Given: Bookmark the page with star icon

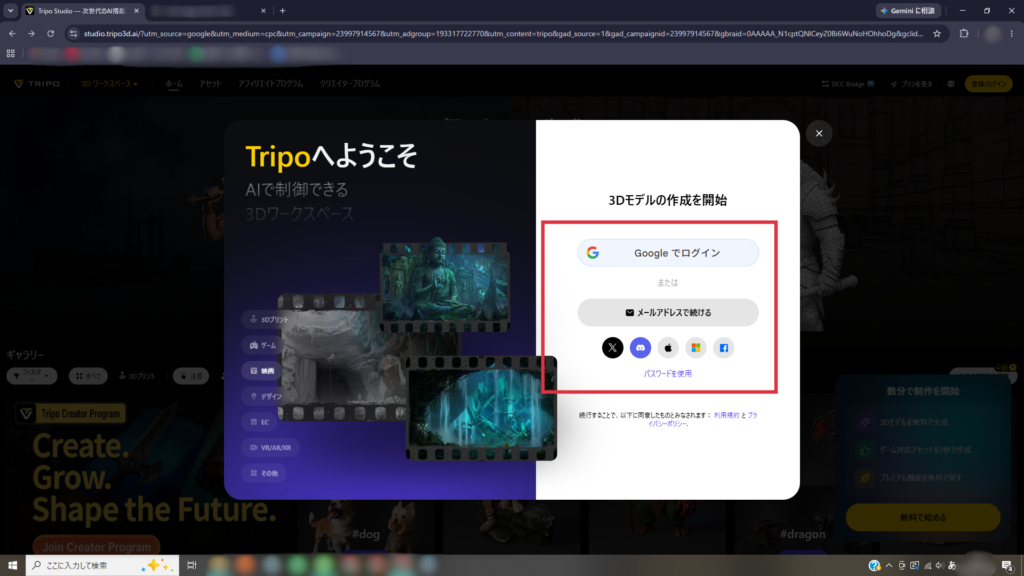Looking at the screenshot, I should [x=937, y=33].
